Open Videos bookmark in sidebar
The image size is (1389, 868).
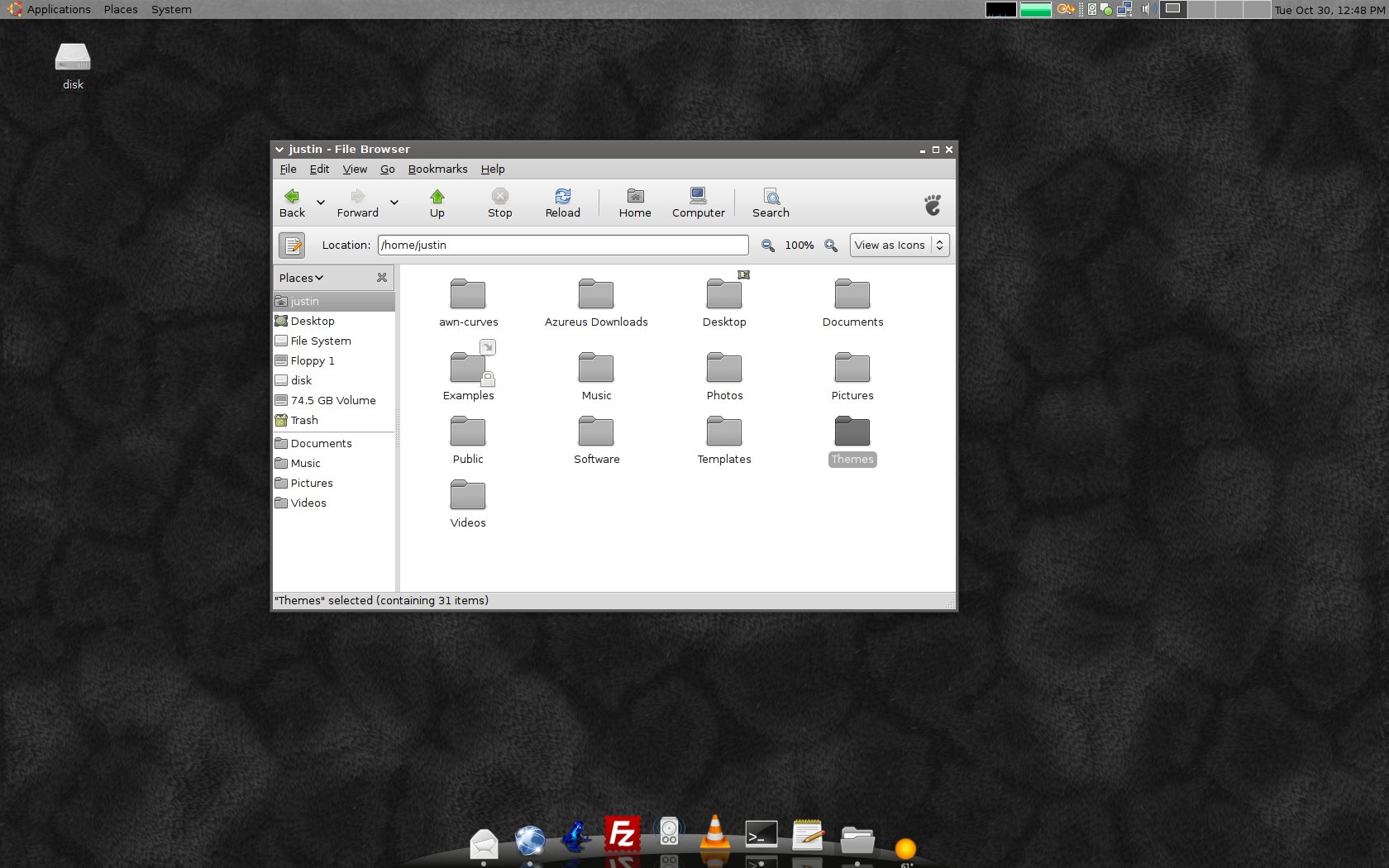point(334,503)
